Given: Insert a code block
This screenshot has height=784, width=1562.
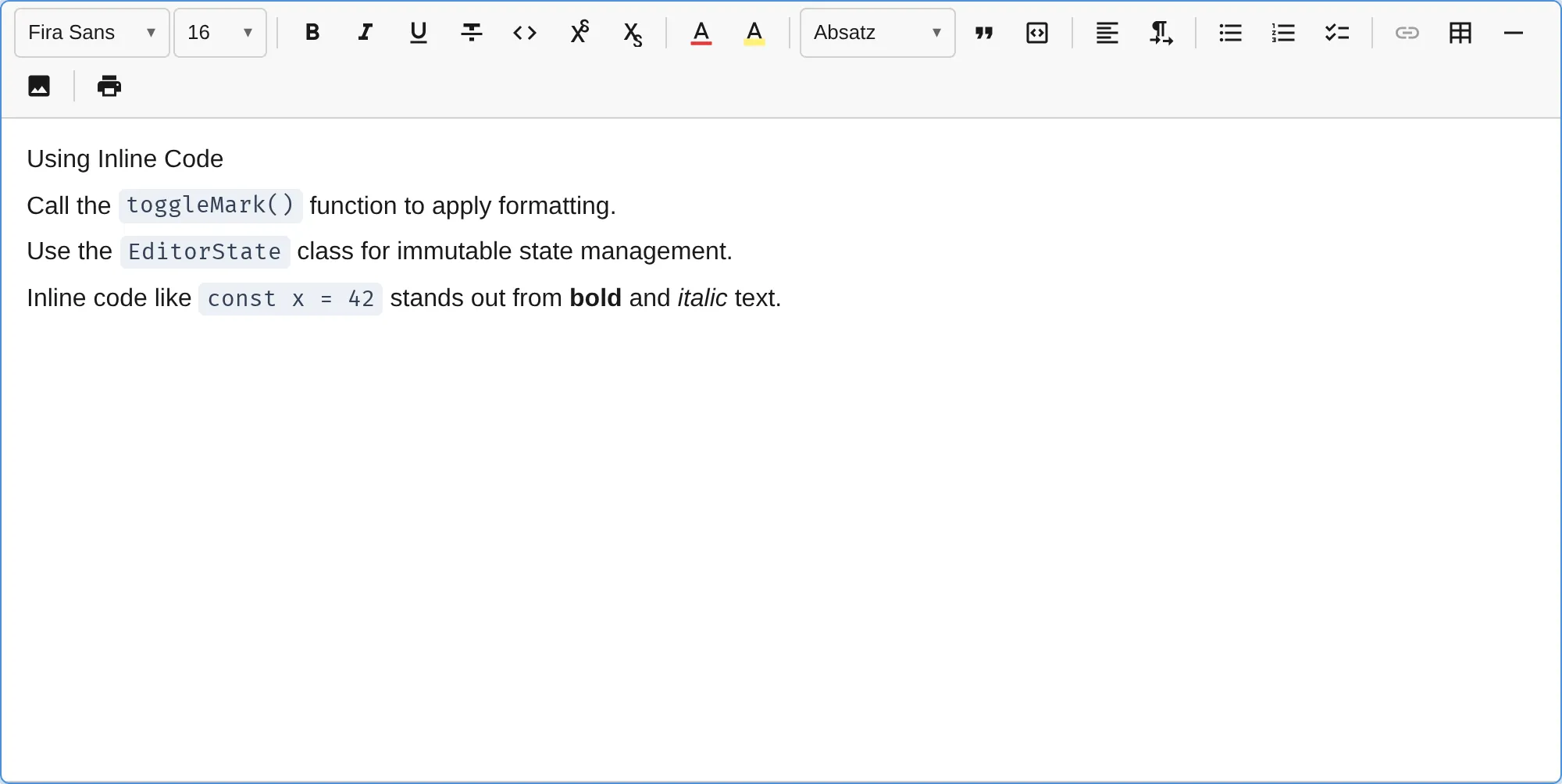Looking at the screenshot, I should click(1036, 33).
